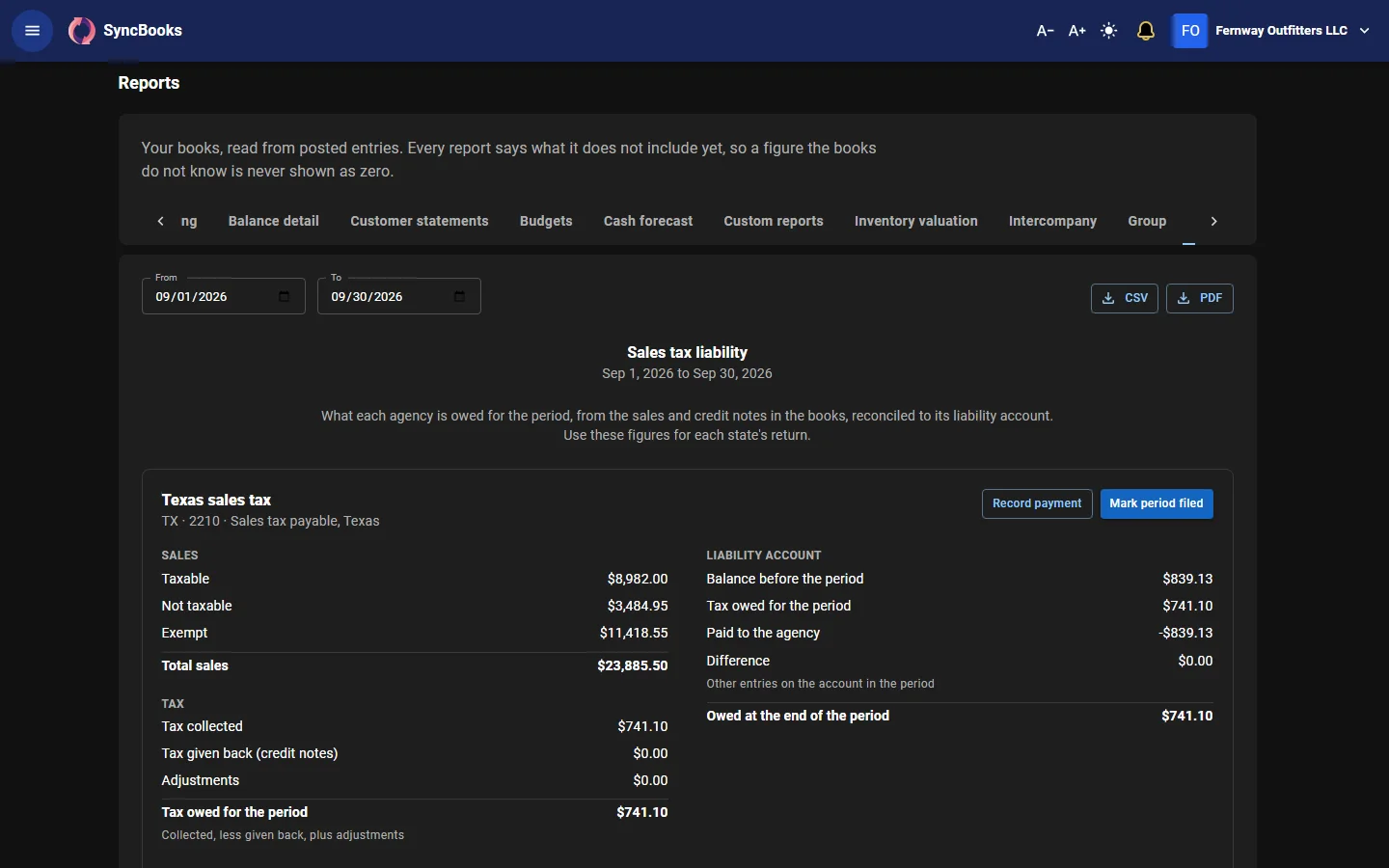This screenshot has width=1389, height=868.
Task: Open the notifications bell
Action: 1146,31
